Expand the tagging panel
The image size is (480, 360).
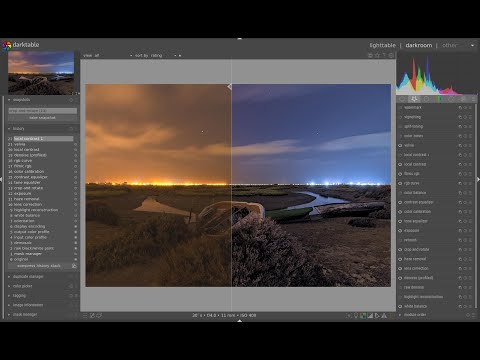coord(9,296)
